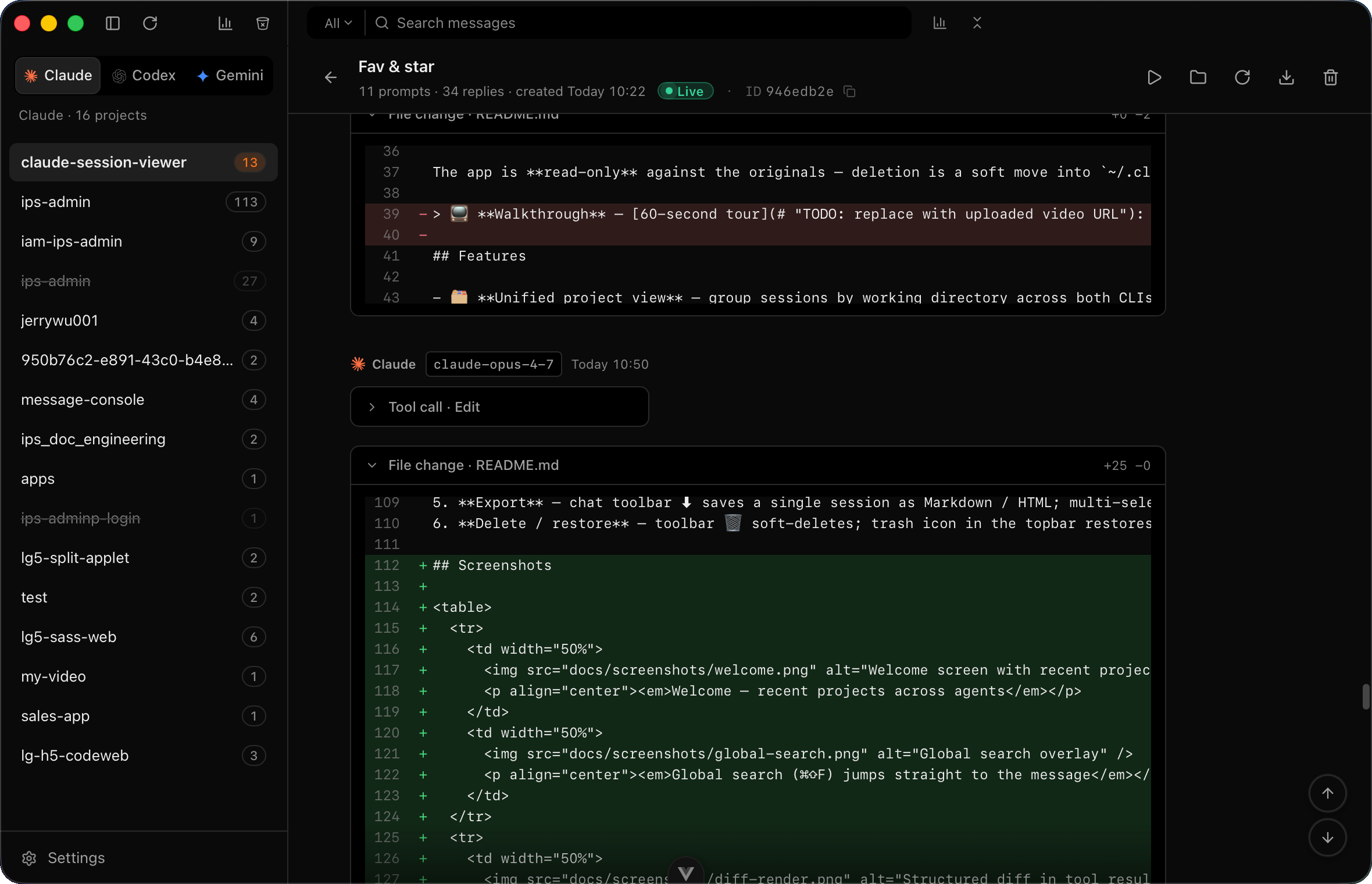
Task: Expand the Tool call · Edit block
Action: click(499, 407)
